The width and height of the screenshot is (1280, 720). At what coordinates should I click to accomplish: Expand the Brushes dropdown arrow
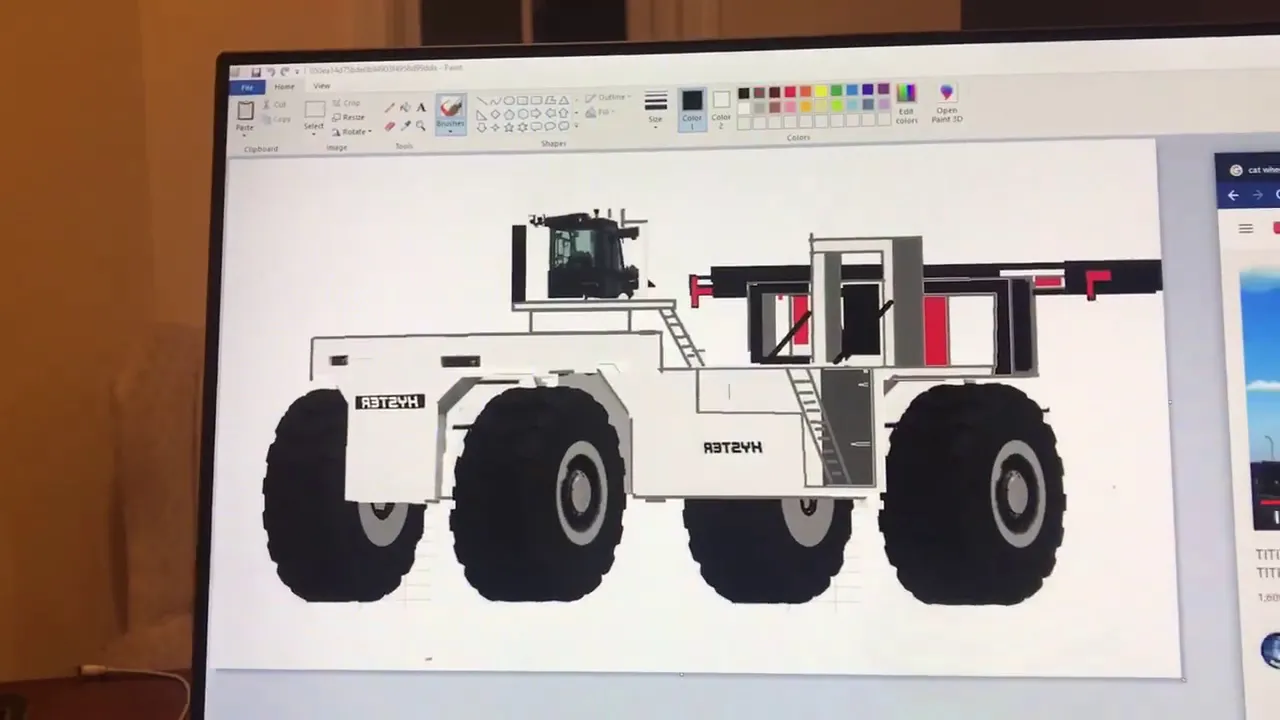point(450,131)
